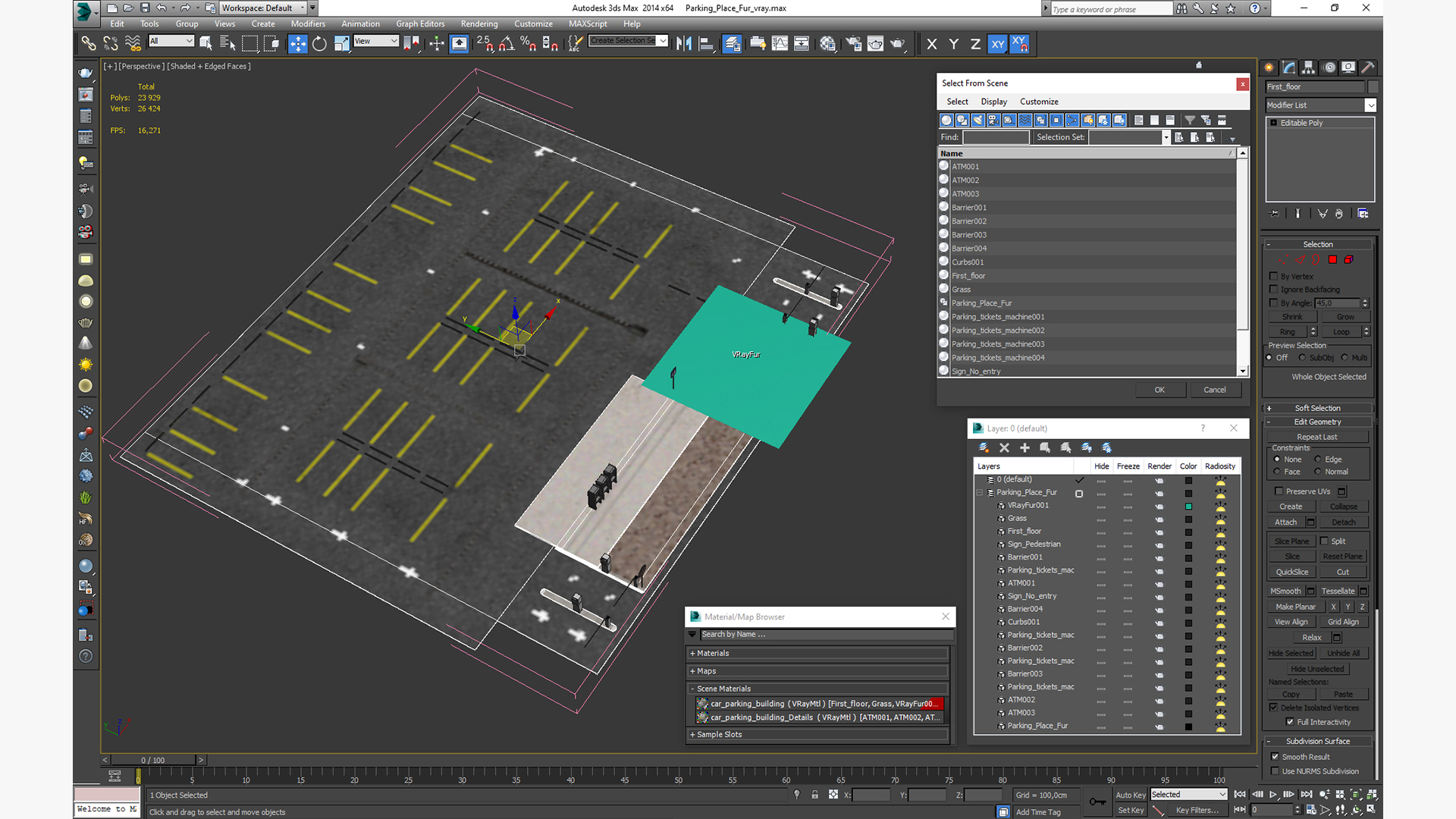Open Customize menu in Select From Scene
1456x819 pixels.
(1039, 102)
